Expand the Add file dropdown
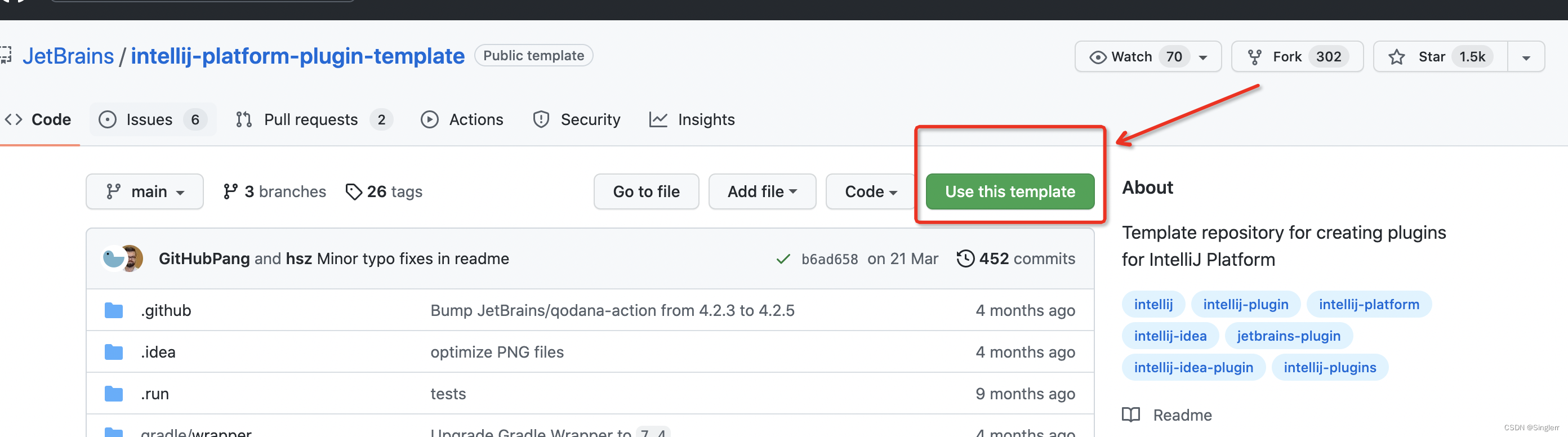 click(762, 191)
